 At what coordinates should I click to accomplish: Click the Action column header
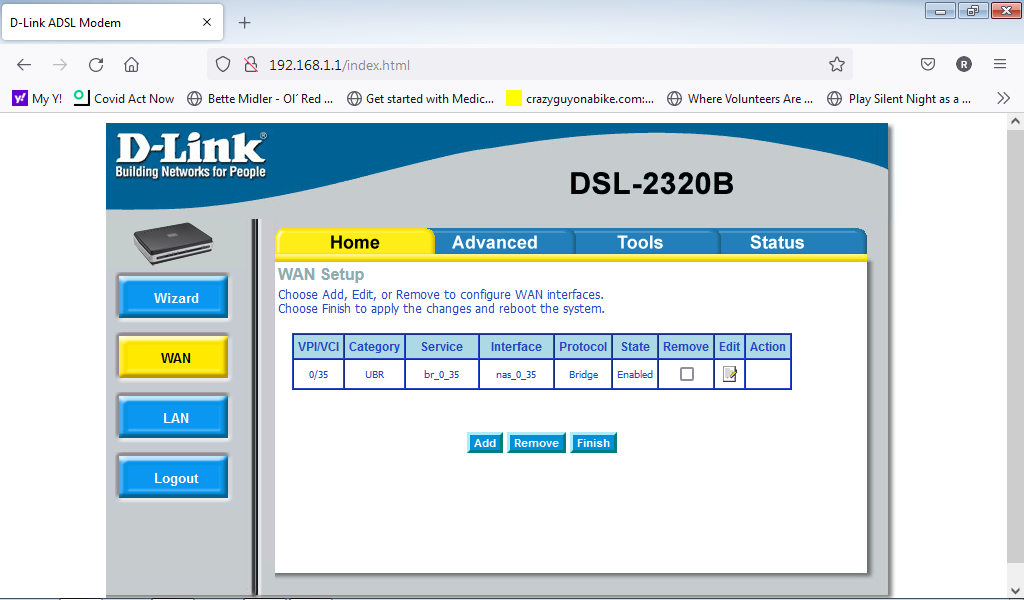click(x=767, y=347)
